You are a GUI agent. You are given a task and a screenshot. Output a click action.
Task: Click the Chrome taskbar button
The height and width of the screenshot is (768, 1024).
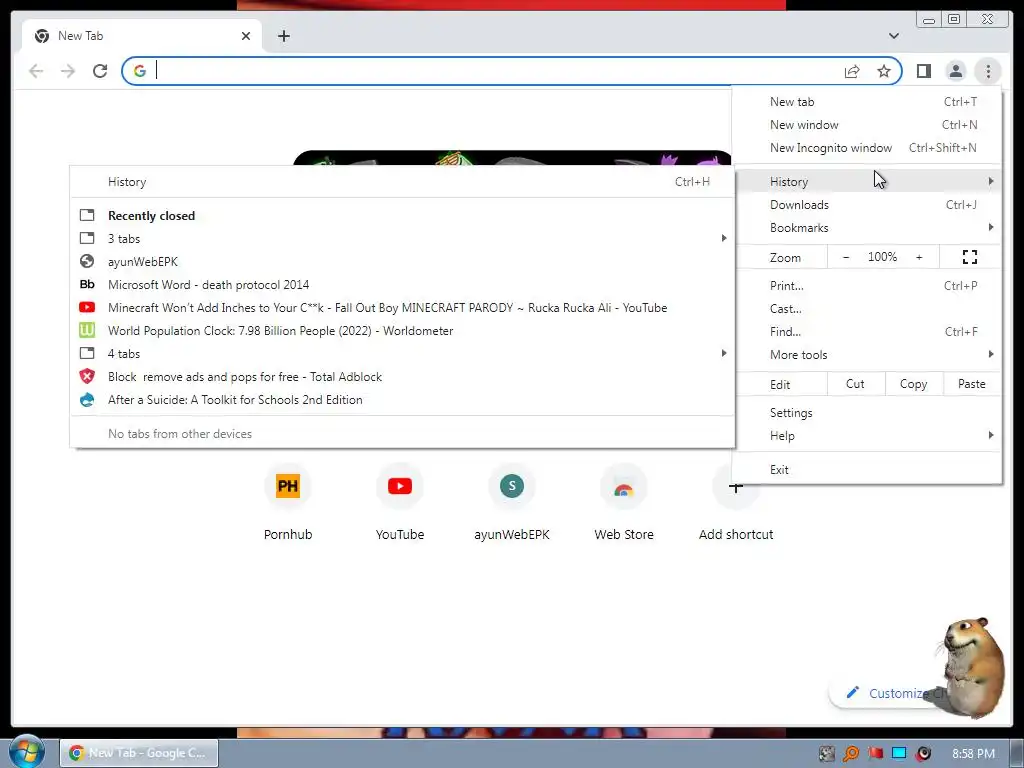(139, 753)
